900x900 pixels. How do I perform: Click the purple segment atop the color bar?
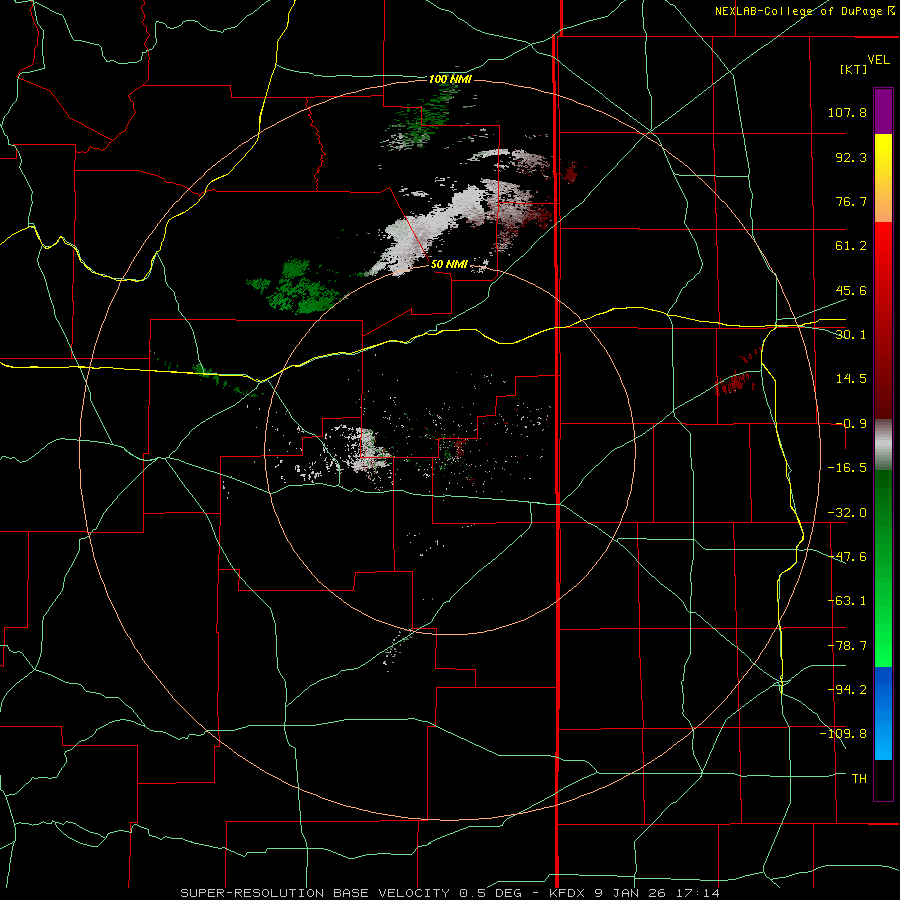click(883, 112)
